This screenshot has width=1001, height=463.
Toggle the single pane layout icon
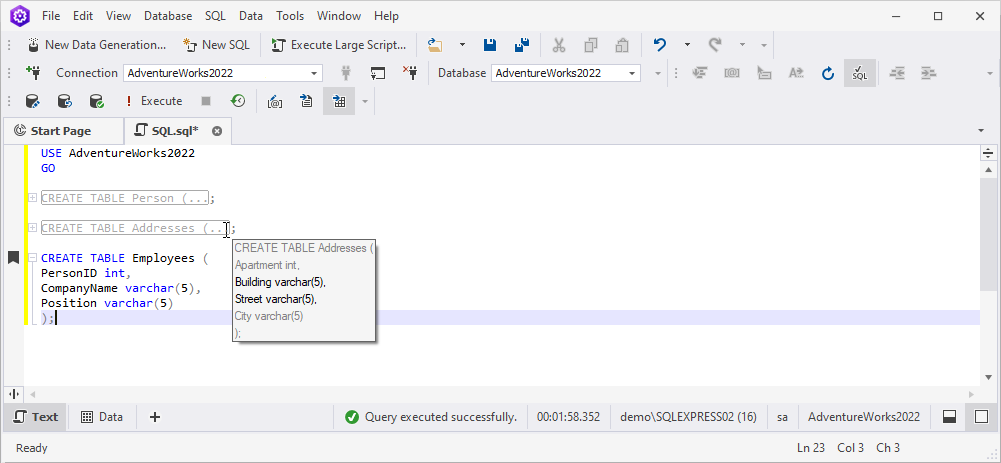(x=981, y=417)
